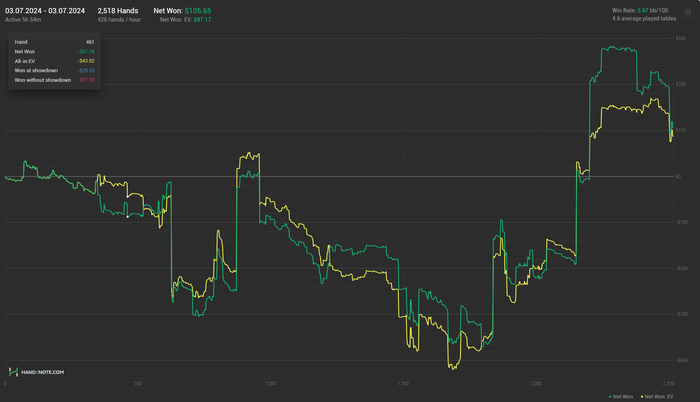This screenshot has width=700, height=402.
Task: Click the $0 y-axis label
Action: pos(678,176)
